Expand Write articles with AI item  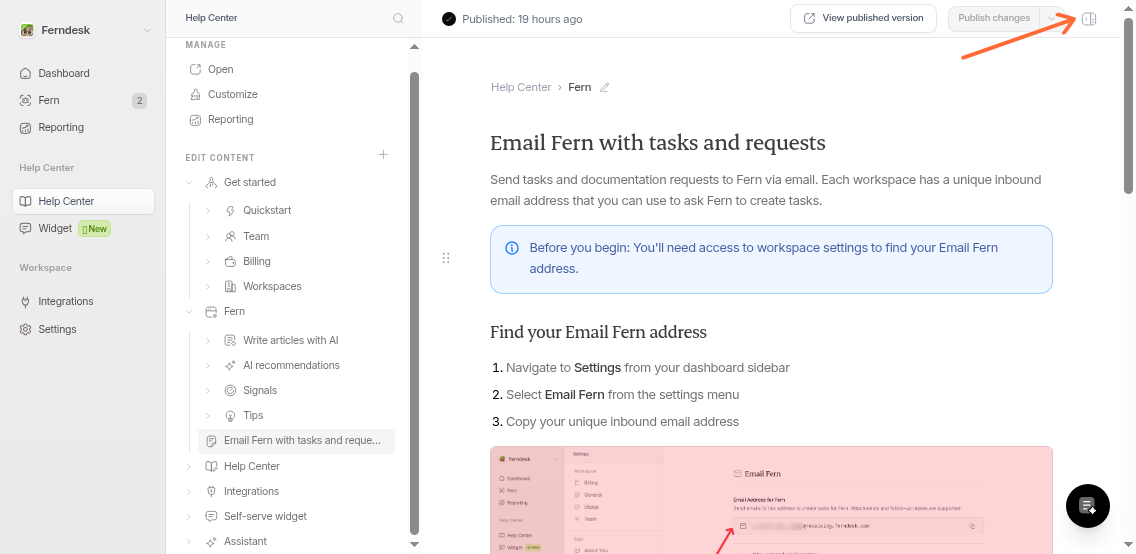click(208, 340)
